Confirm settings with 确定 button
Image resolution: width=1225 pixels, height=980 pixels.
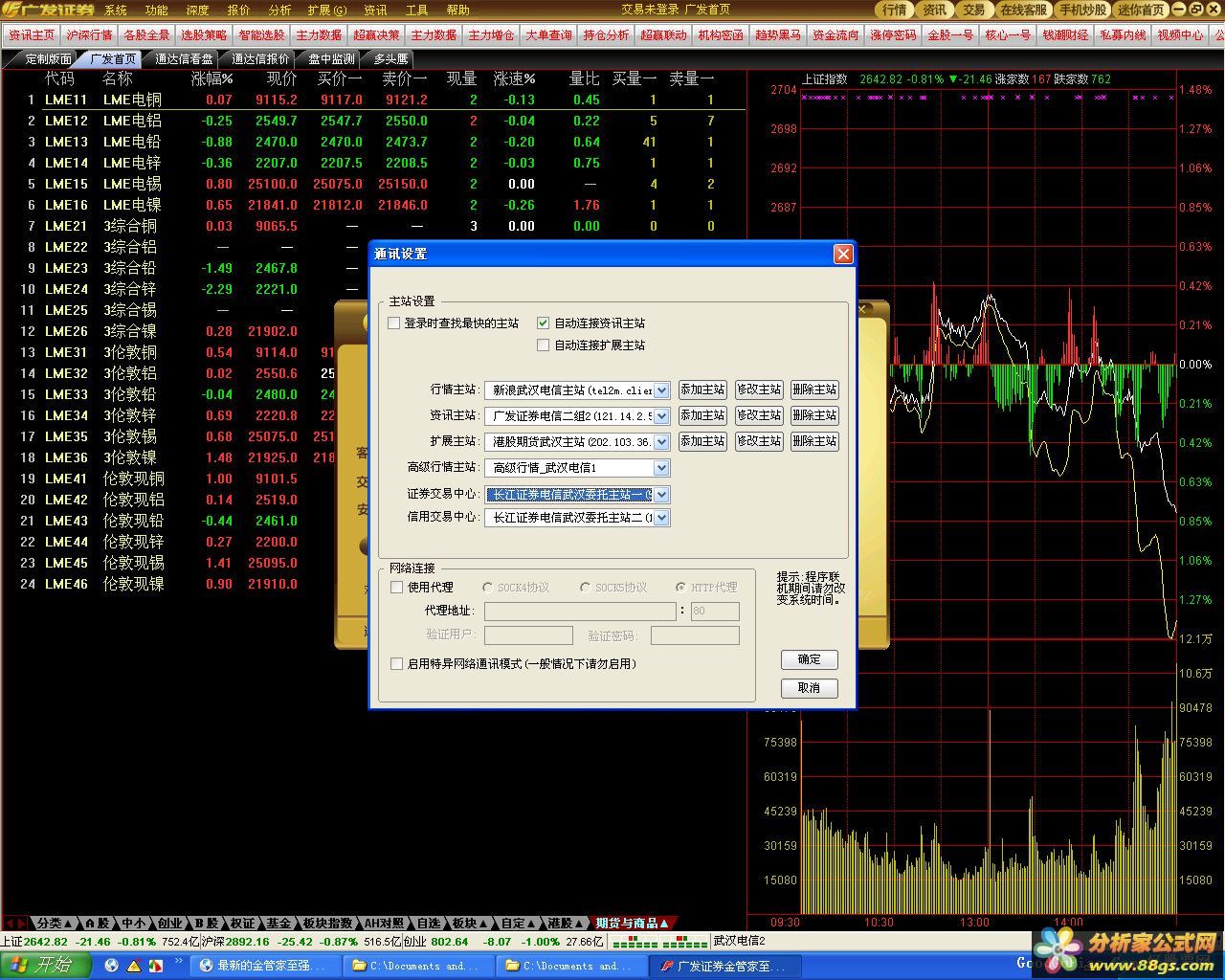(810, 659)
